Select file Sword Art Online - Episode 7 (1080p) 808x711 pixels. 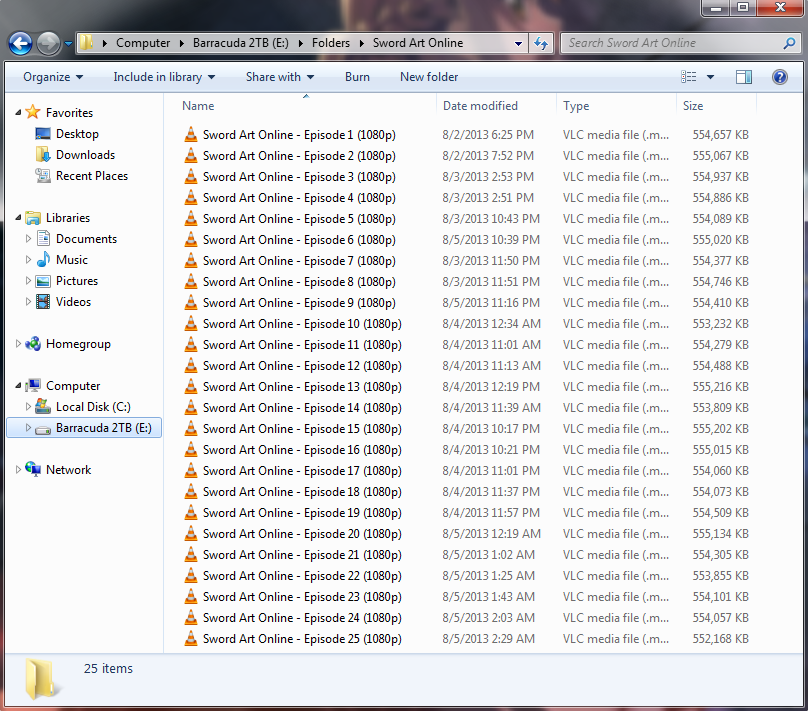pos(299,261)
